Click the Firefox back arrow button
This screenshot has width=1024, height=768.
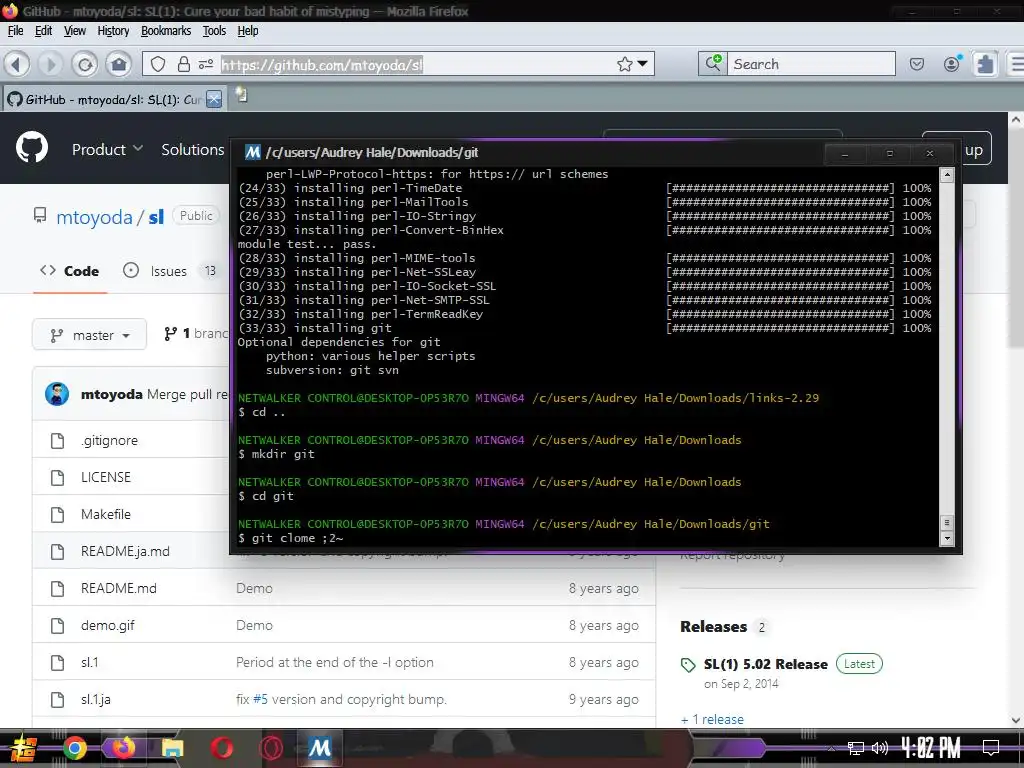17,64
